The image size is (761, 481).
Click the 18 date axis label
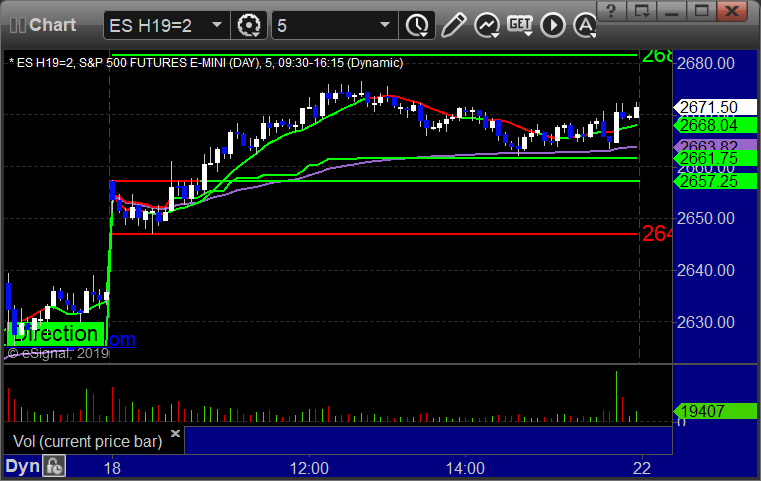[x=112, y=468]
